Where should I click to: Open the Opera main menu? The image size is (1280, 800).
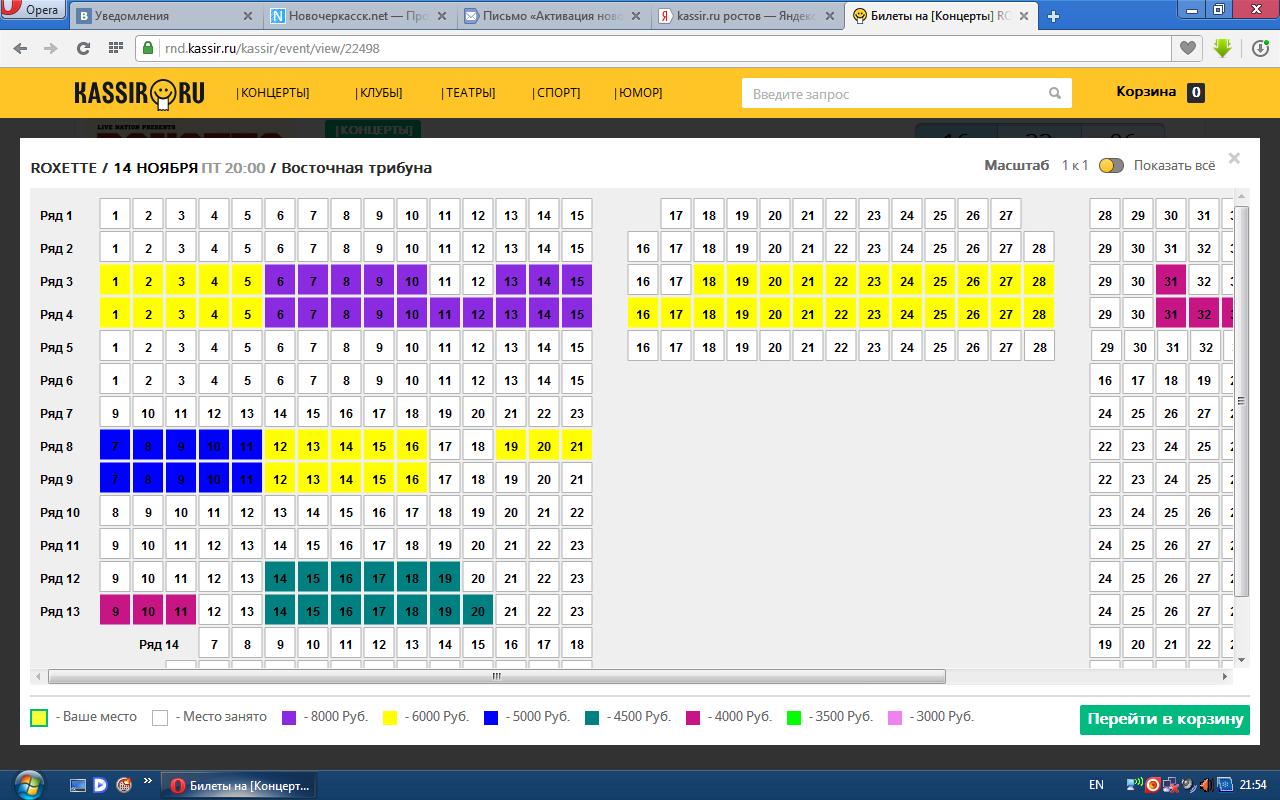click(x=32, y=12)
